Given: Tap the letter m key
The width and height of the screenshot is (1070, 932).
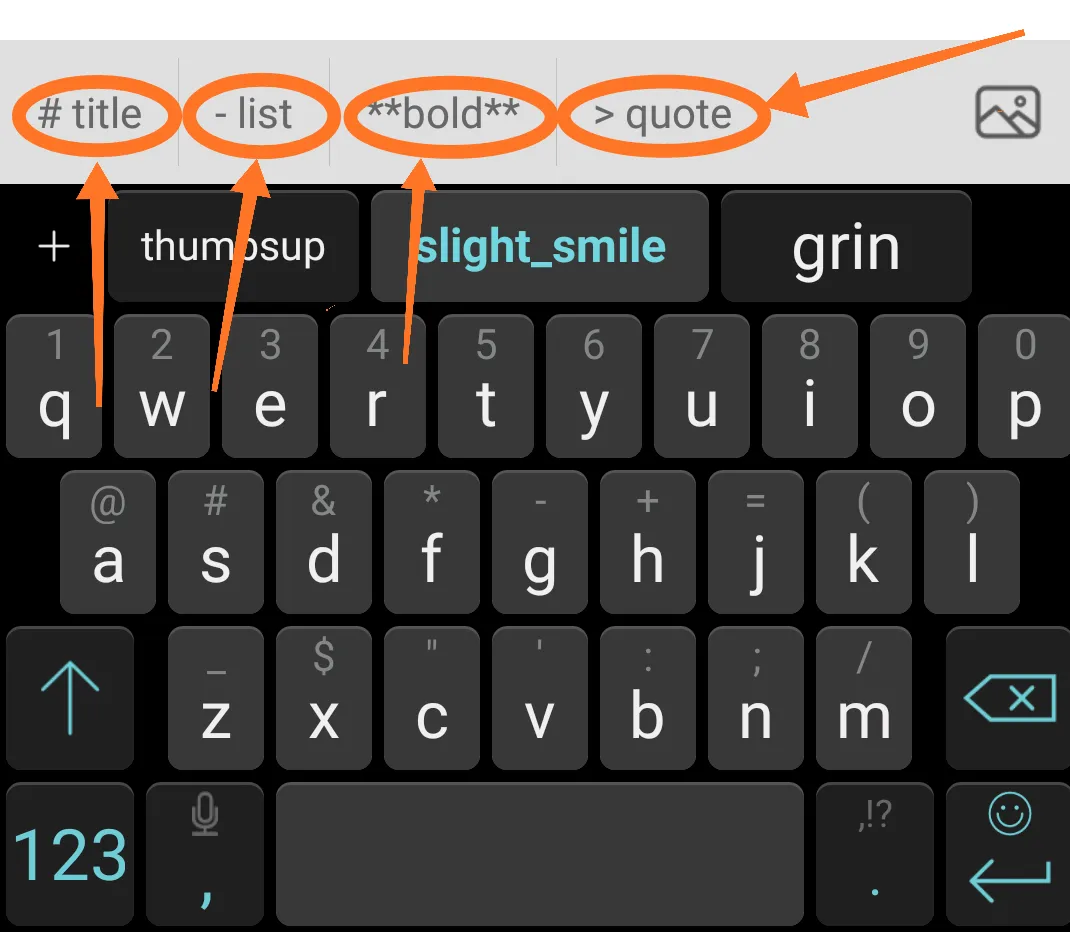Looking at the screenshot, I should (x=864, y=698).
